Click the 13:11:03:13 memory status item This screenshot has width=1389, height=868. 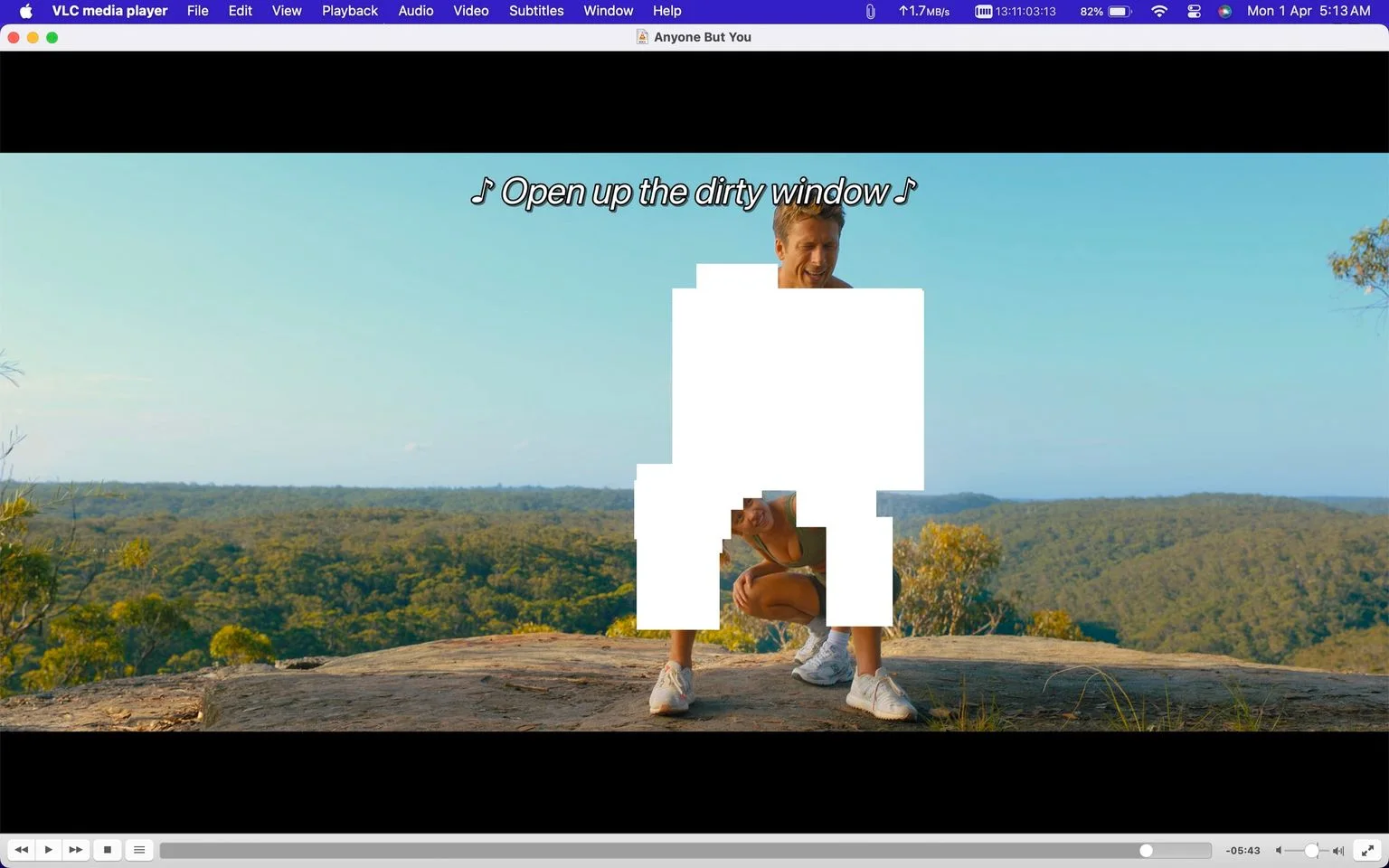point(1016,12)
